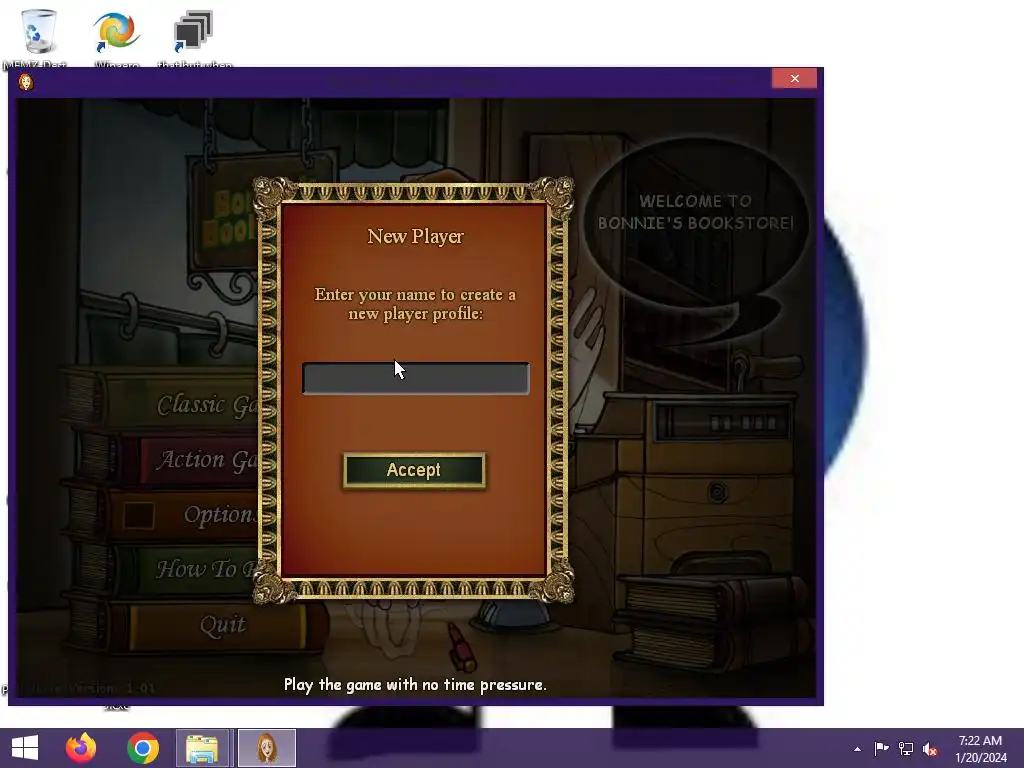Click the game window's title bar icon
This screenshot has height=768, width=1024.
point(25,82)
